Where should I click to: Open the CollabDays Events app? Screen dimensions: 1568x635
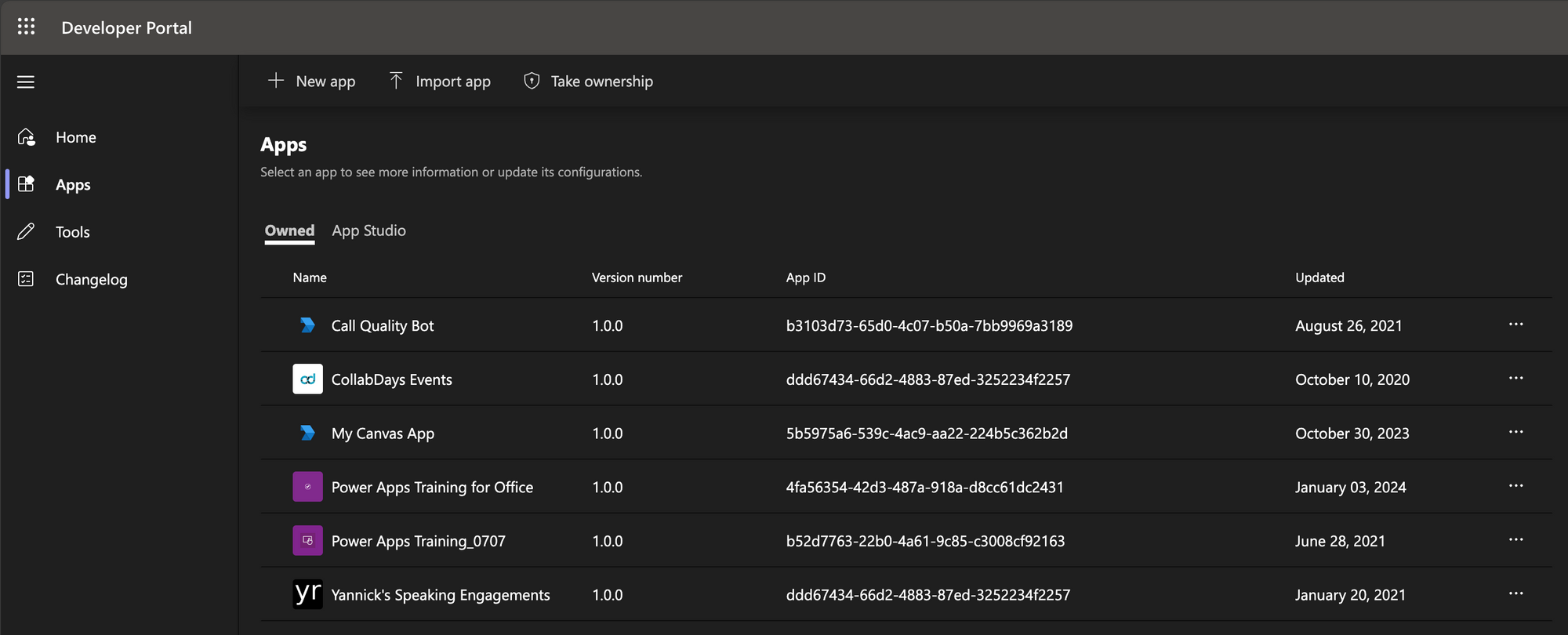pos(392,379)
